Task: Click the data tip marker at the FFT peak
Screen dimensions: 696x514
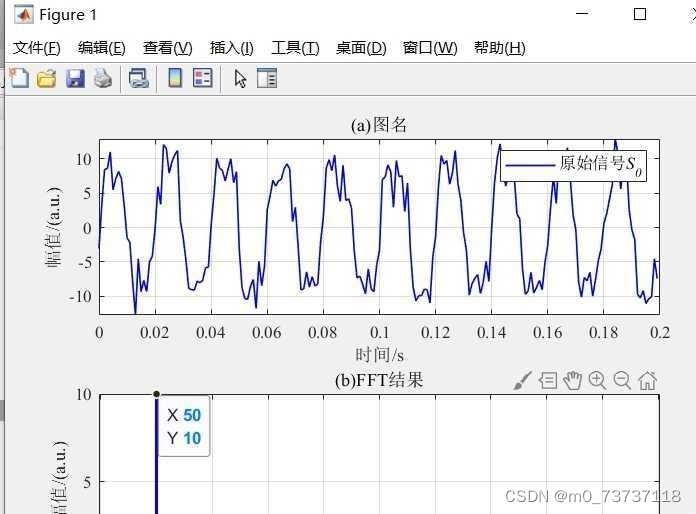Action: tap(156, 394)
